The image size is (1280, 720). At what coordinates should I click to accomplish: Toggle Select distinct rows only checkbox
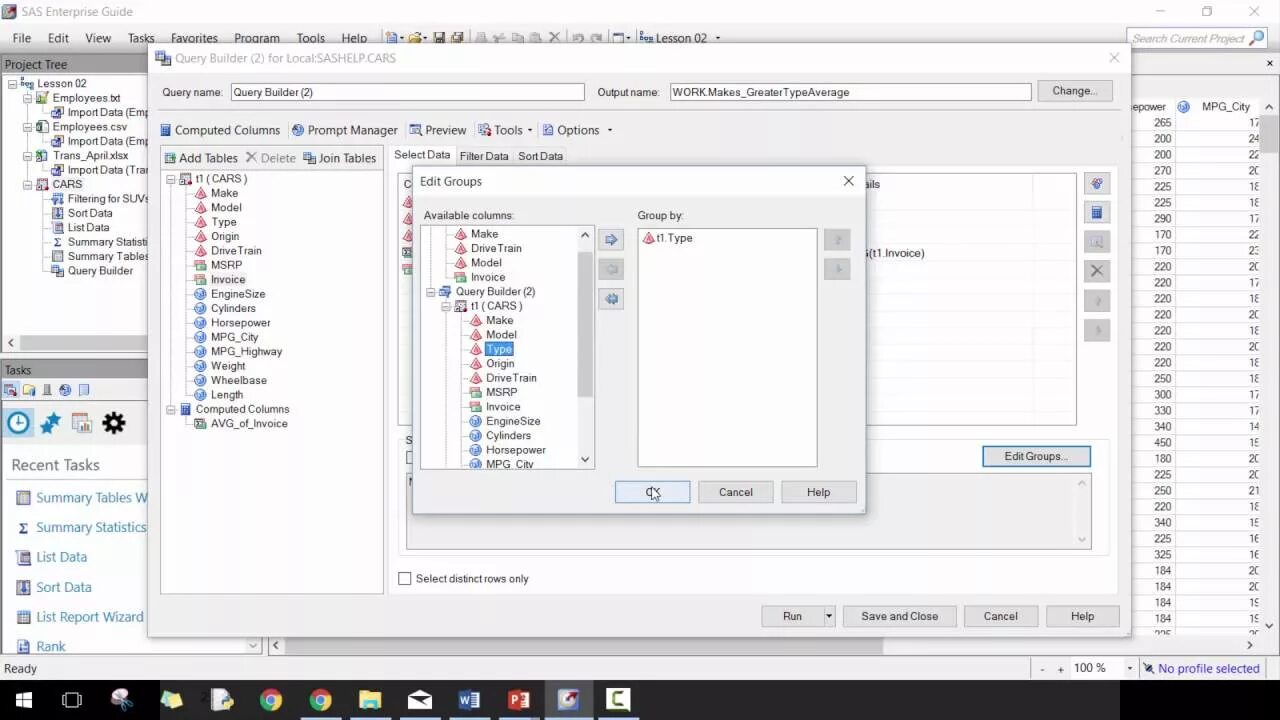405,579
